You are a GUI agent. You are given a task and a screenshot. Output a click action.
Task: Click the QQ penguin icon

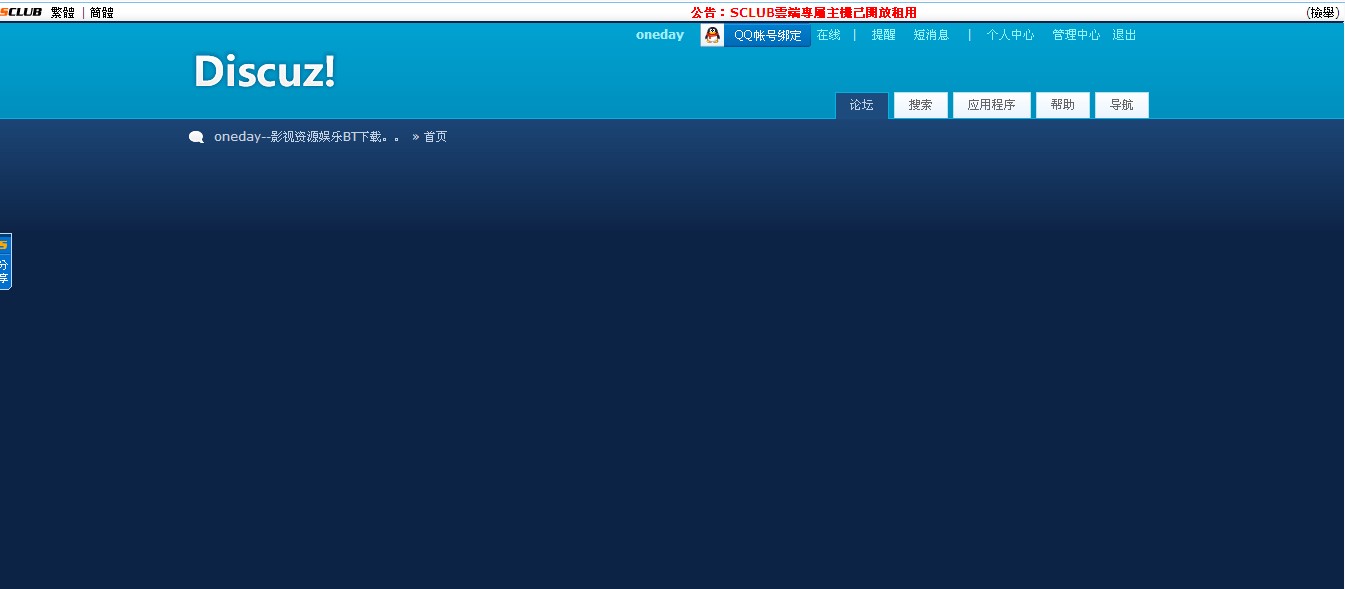pyautogui.click(x=712, y=35)
